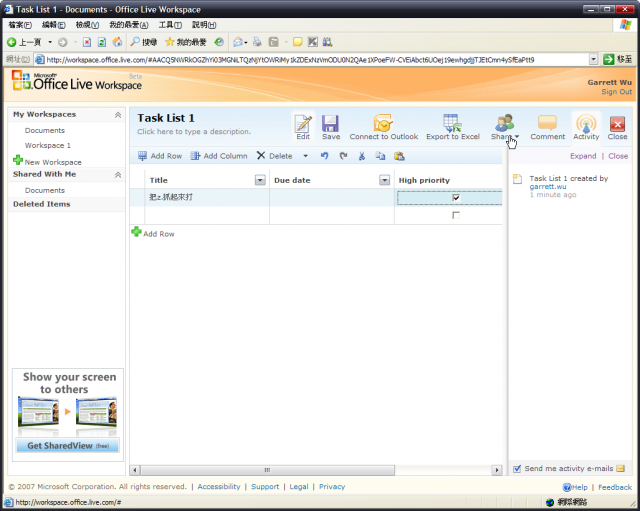The image size is (640, 511).
Task: Toggle Send me activity e-mails checkbox
Action: [x=517, y=469]
